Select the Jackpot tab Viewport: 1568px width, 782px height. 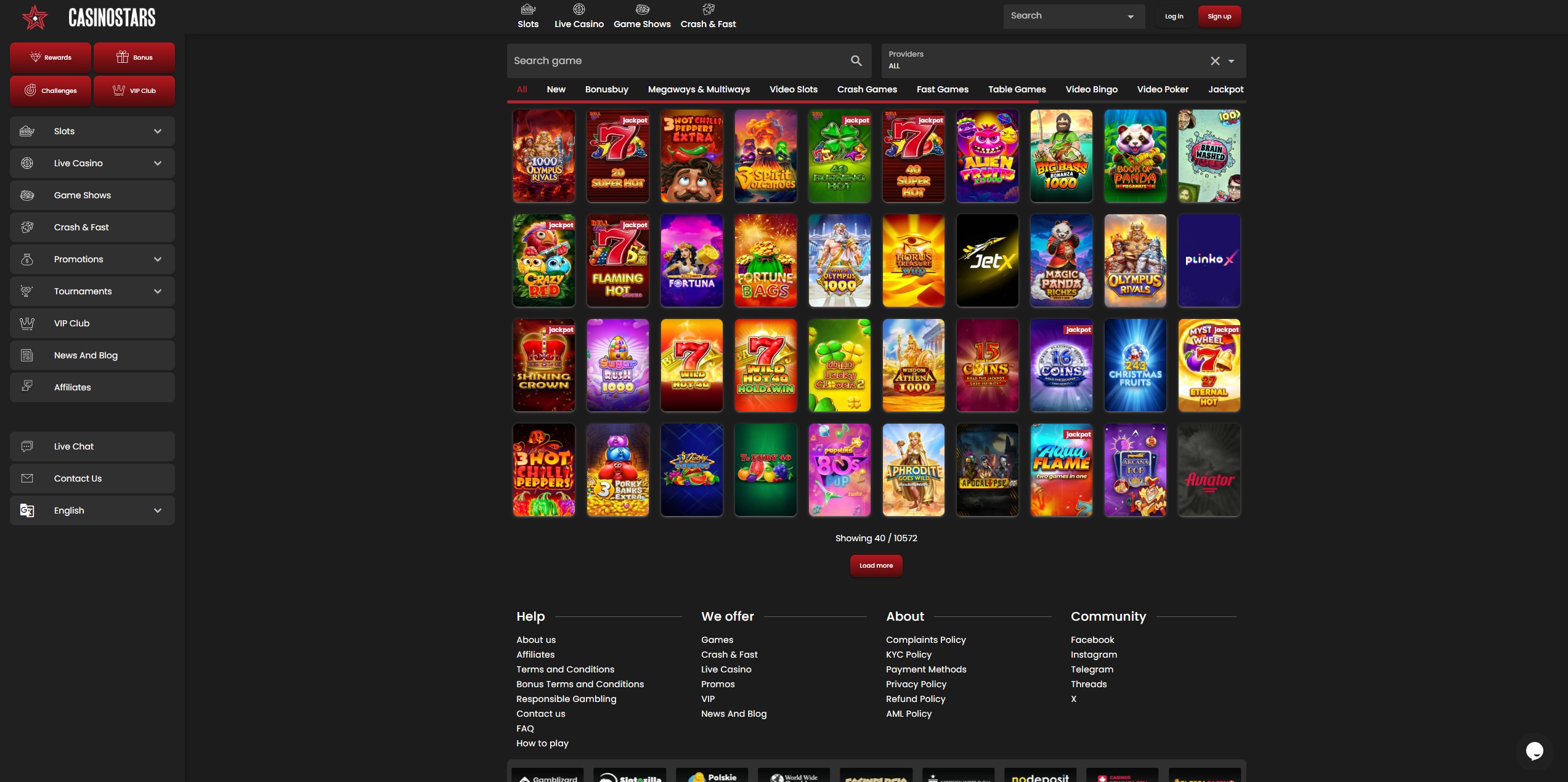[1225, 89]
